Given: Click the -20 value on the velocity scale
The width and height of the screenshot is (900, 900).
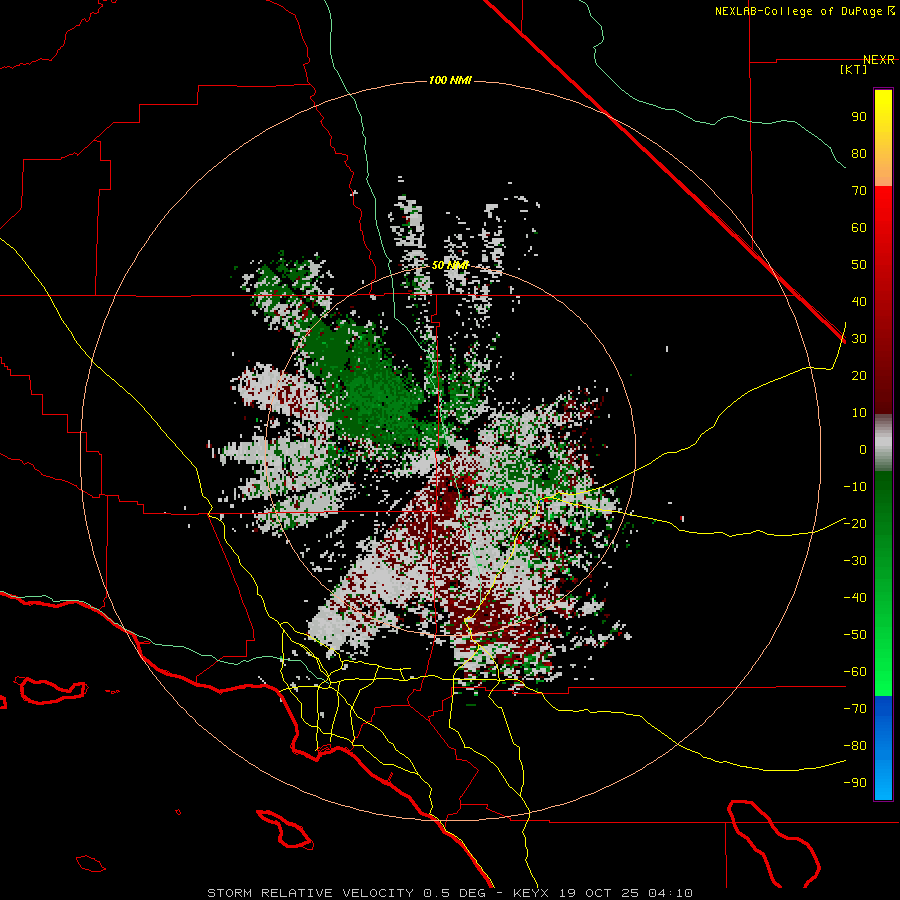Looking at the screenshot, I should pyautogui.click(x=855, y=524).
